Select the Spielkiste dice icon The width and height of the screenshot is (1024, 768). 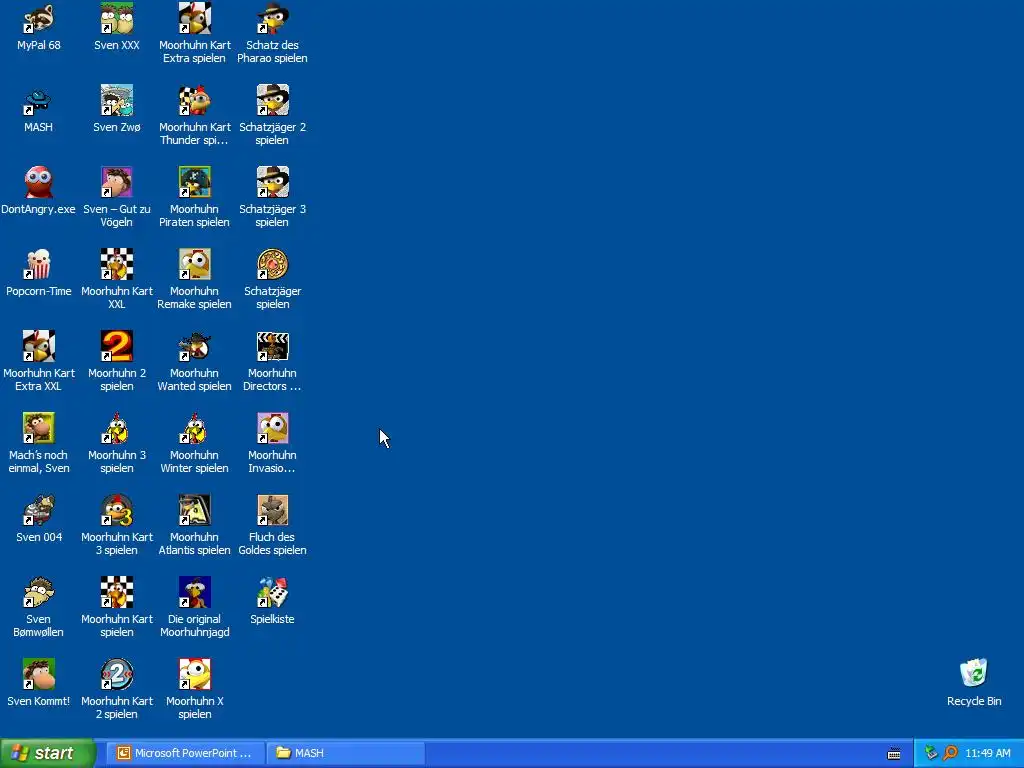point(272,592)
